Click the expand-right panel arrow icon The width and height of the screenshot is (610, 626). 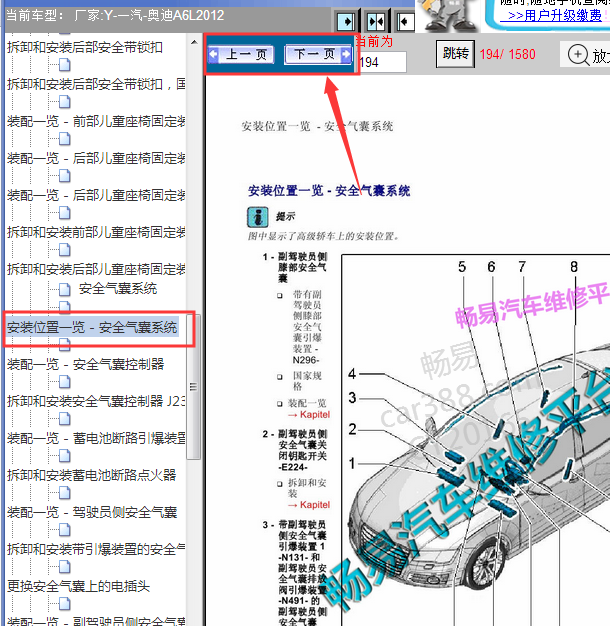[x=346, y=21]
